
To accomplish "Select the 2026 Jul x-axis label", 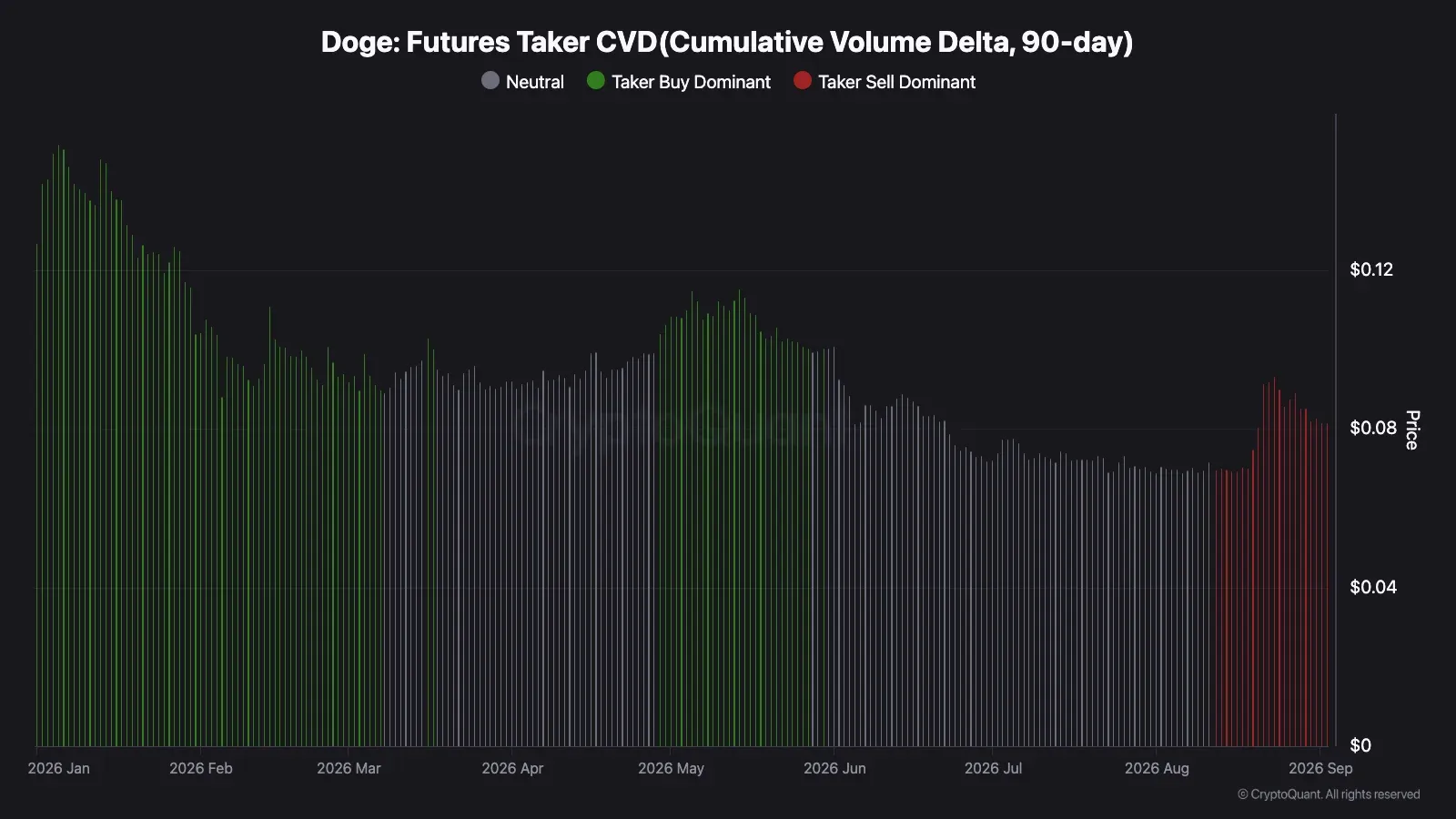I will pyautogui.click(x=993, y=768).
